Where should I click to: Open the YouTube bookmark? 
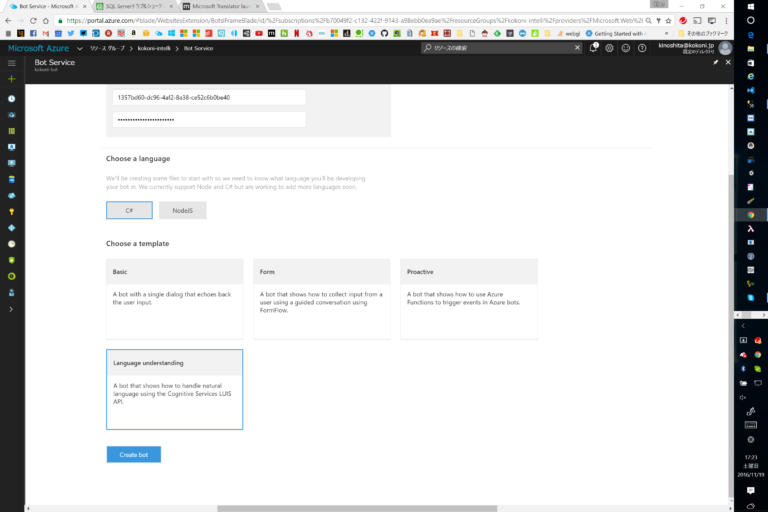point(259,33)
